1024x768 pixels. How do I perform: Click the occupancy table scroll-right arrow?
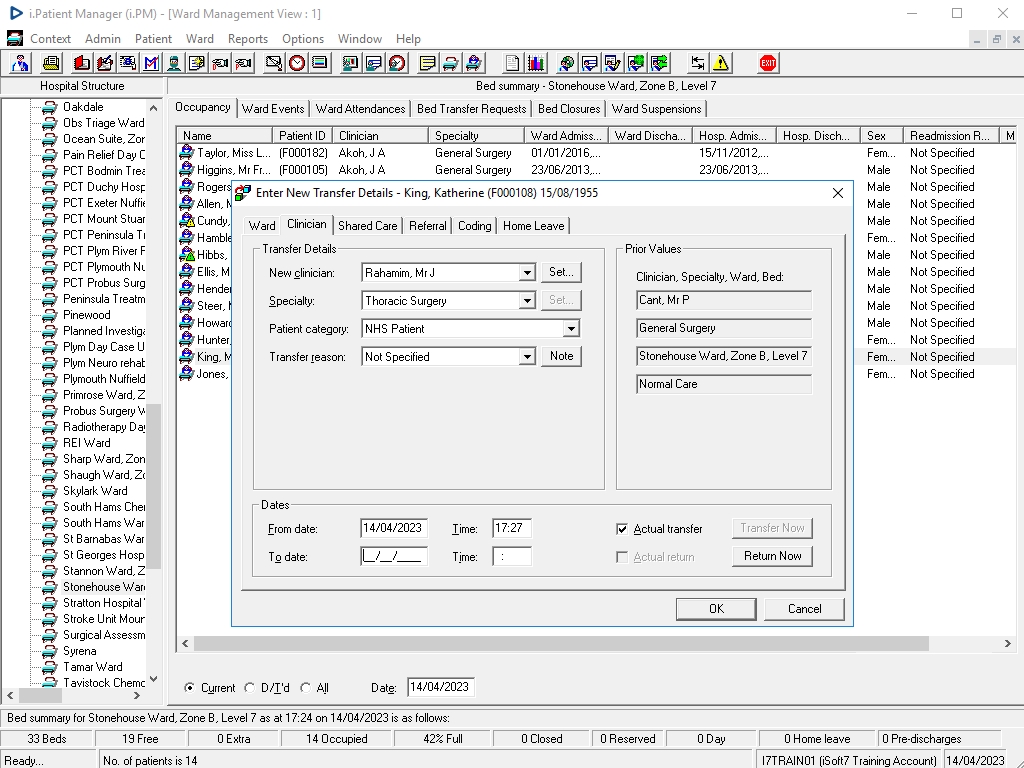coord(1007,644)
